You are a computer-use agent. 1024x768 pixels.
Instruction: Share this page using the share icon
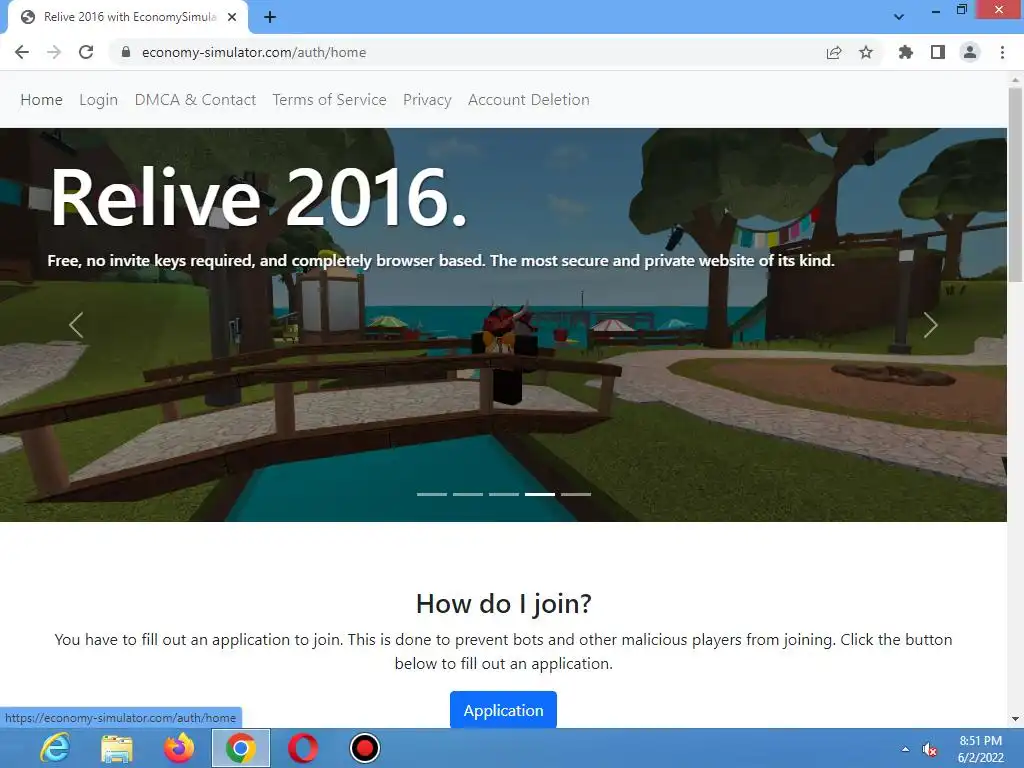834,52
